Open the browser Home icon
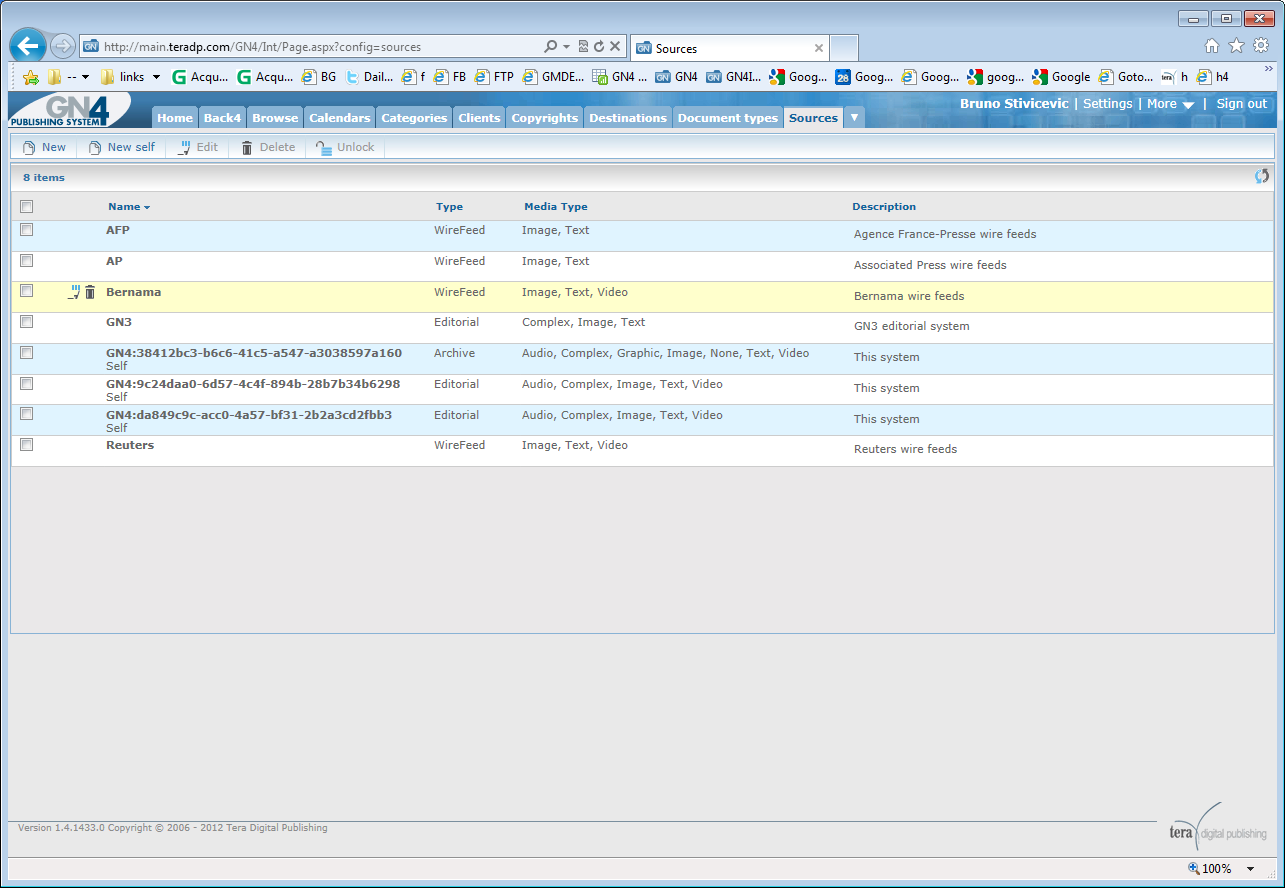This screenshot has height=888, width=1285. point(1212,46)
